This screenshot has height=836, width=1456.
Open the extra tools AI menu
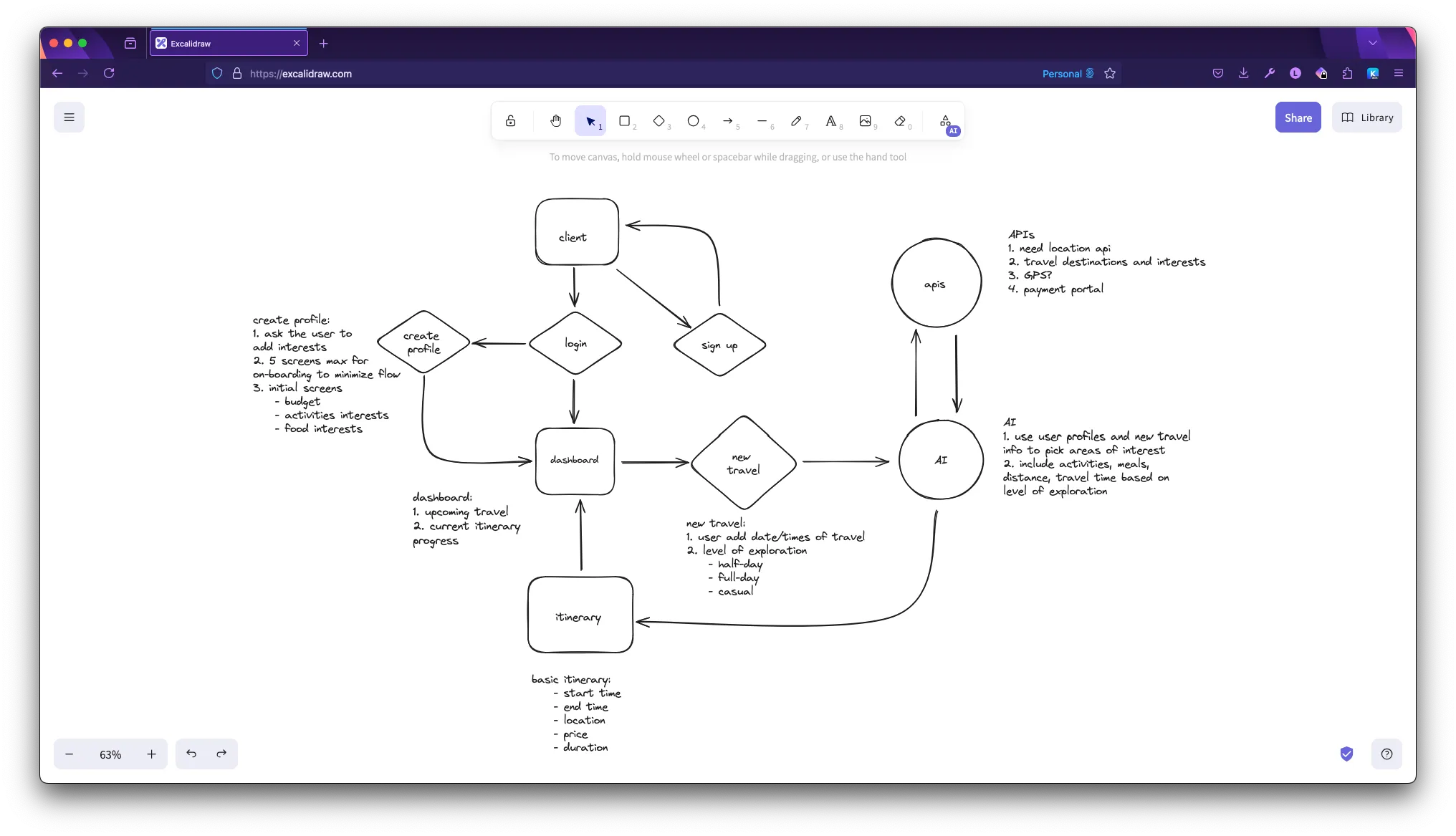(x=946, y=122)
